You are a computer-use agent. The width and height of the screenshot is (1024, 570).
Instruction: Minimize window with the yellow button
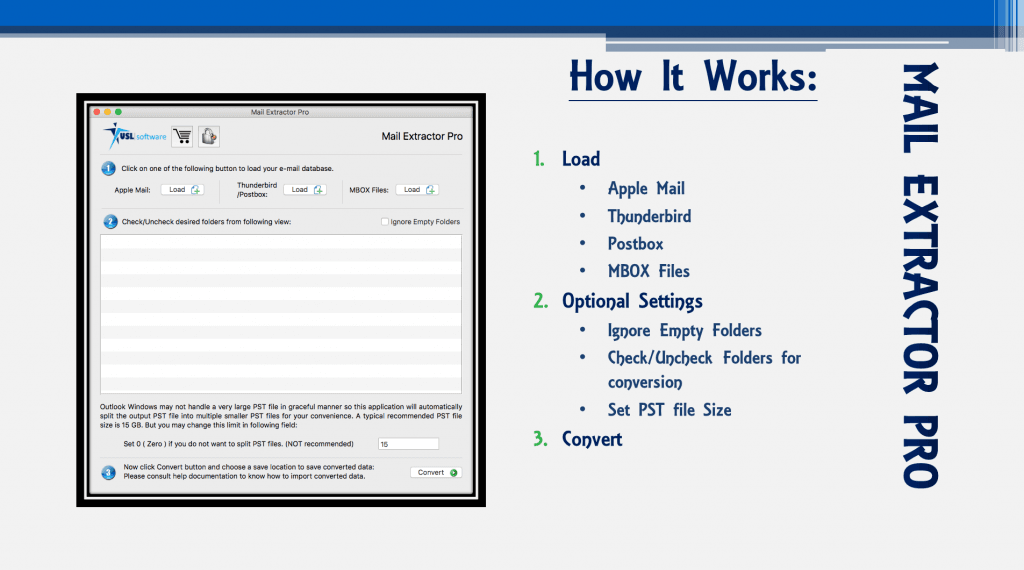107,112
